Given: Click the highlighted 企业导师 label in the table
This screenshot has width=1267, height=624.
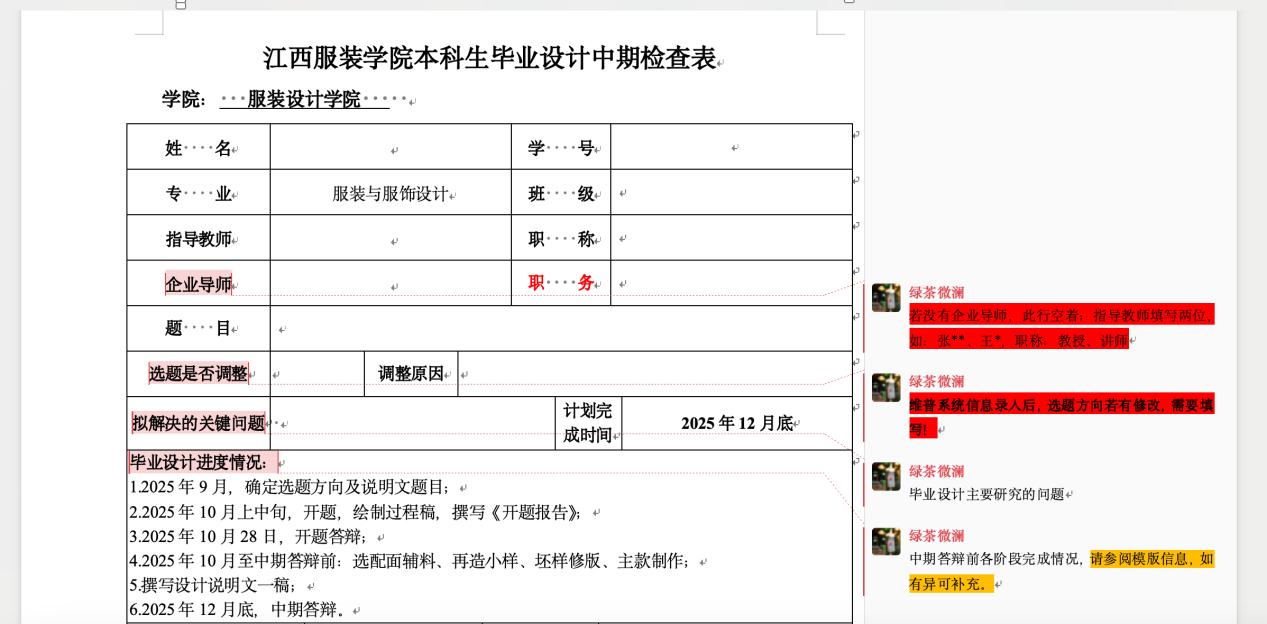Looking at the screenshot, I should coord(198,284).
